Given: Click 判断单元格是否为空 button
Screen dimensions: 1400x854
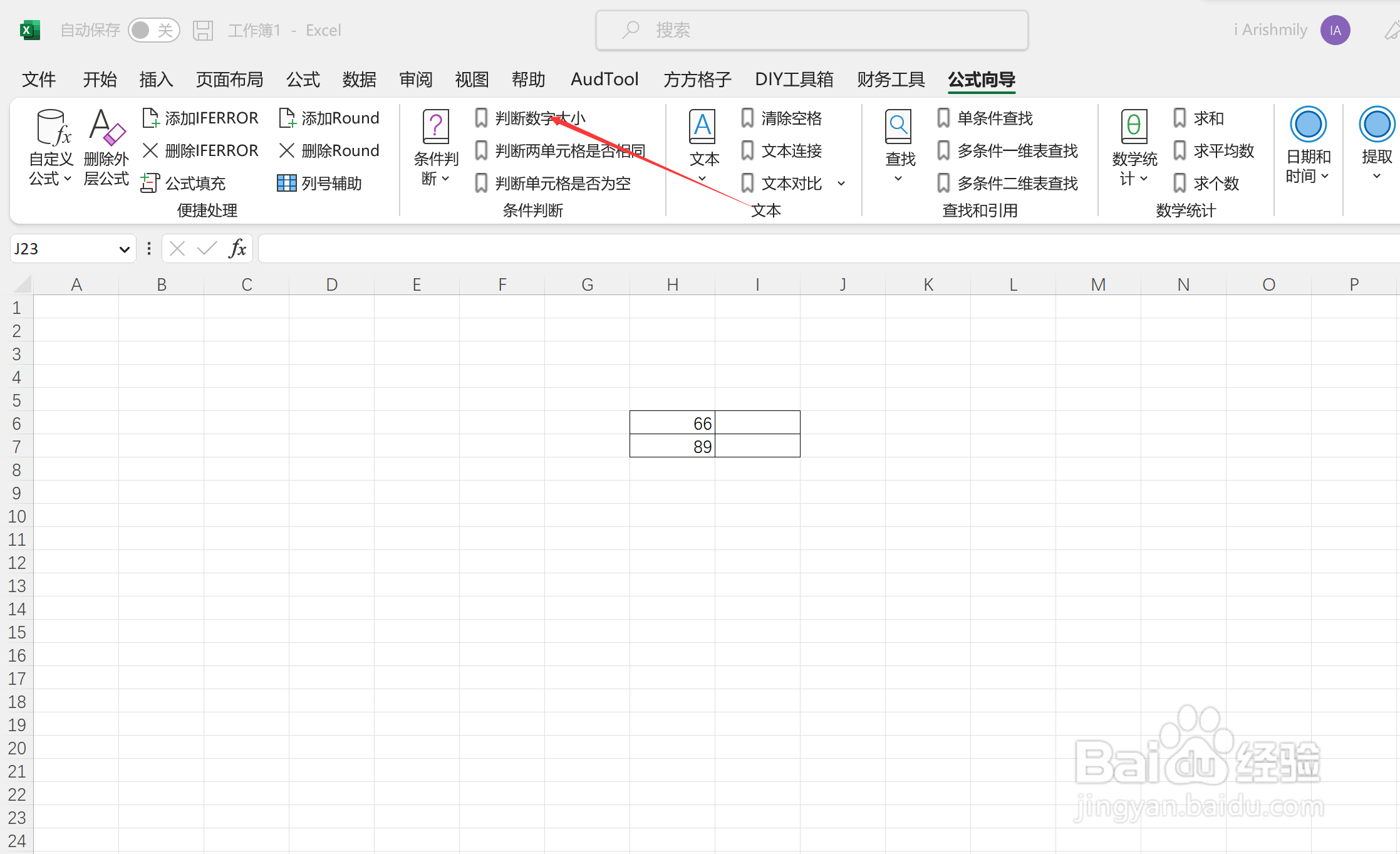Looking at the screenshot, I should (561, 184).
